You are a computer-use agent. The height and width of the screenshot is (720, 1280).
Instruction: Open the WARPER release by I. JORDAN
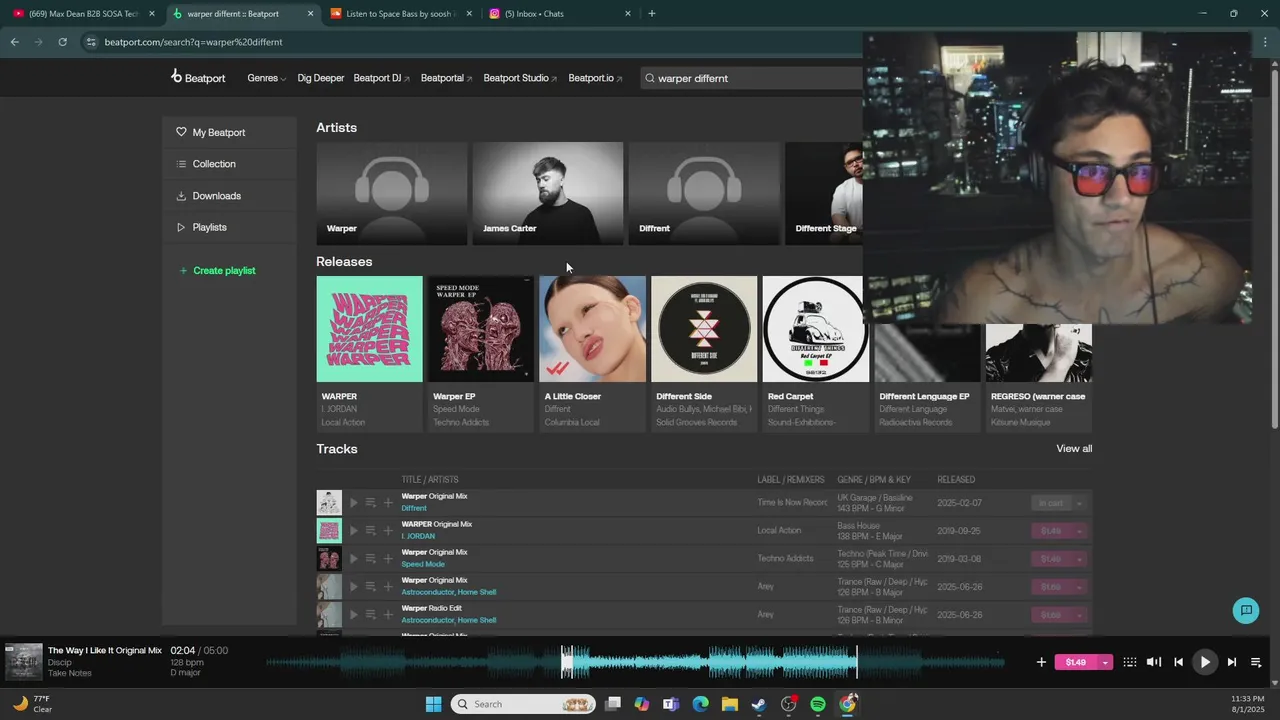click(x=369, y=329)
